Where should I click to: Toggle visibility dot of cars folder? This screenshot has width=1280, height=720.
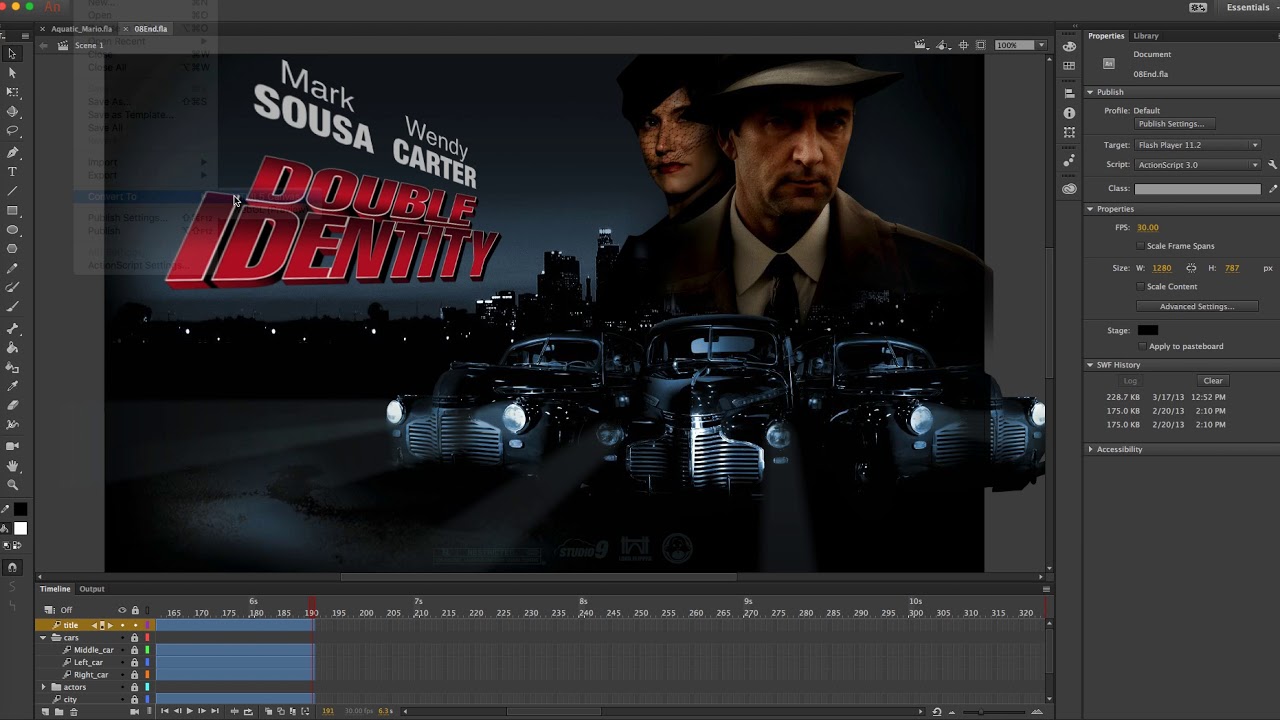pos(122,637)
